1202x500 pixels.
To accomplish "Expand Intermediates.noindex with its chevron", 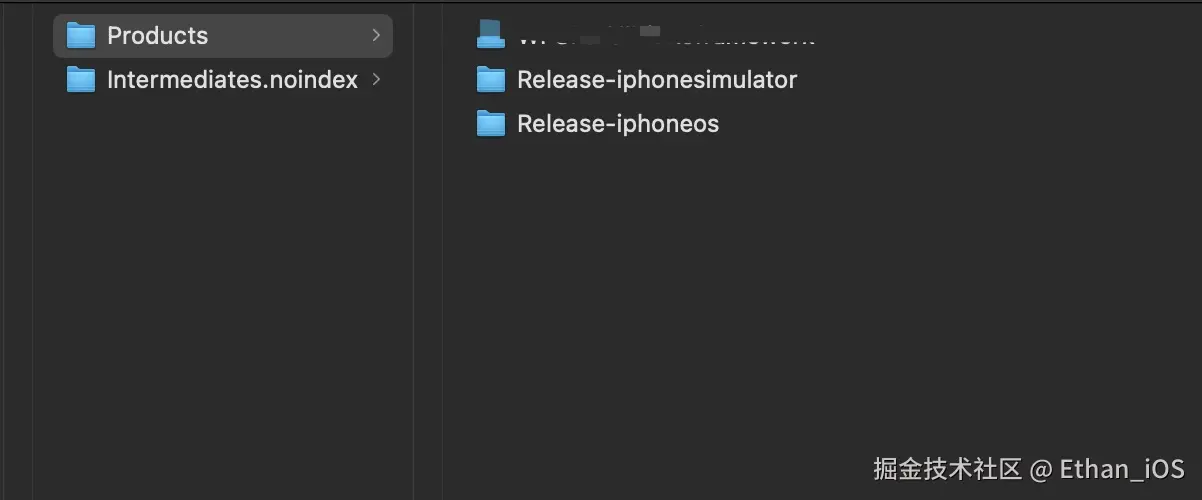I will click(376, 80).
